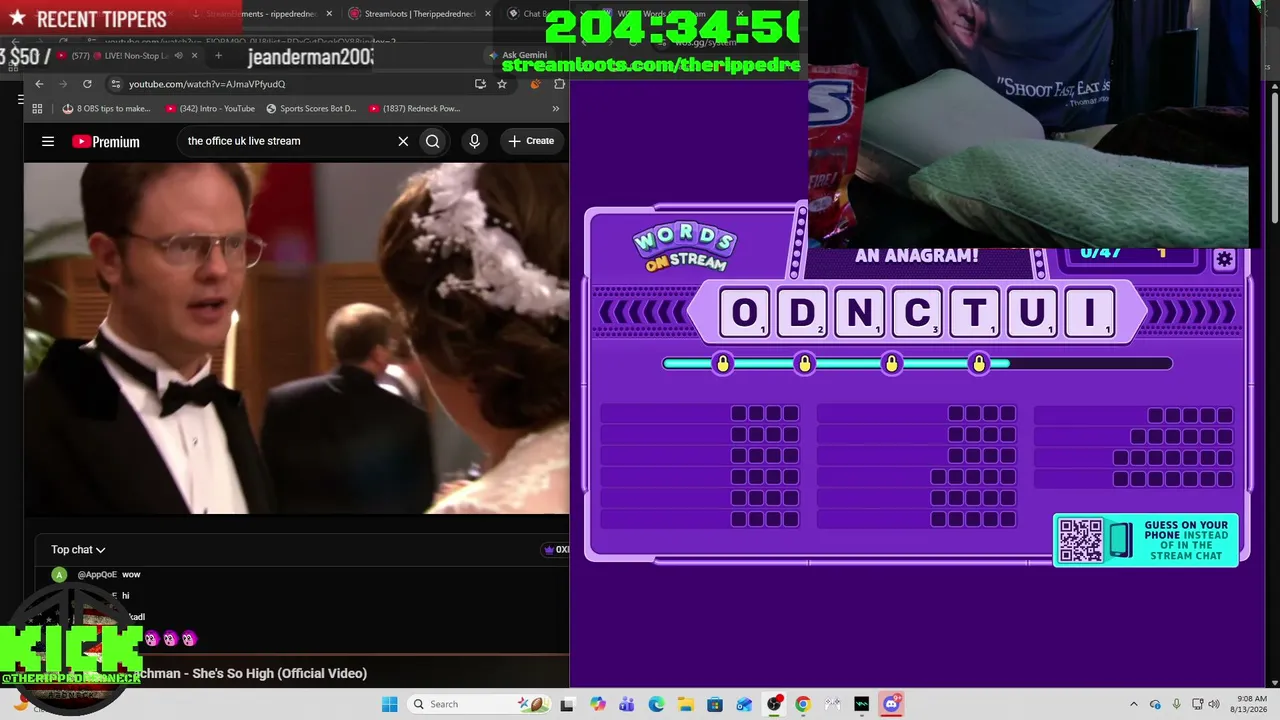Open Microsoft Store from the taskbar
The image size is (1280, 720).
[x=715, y=704]
